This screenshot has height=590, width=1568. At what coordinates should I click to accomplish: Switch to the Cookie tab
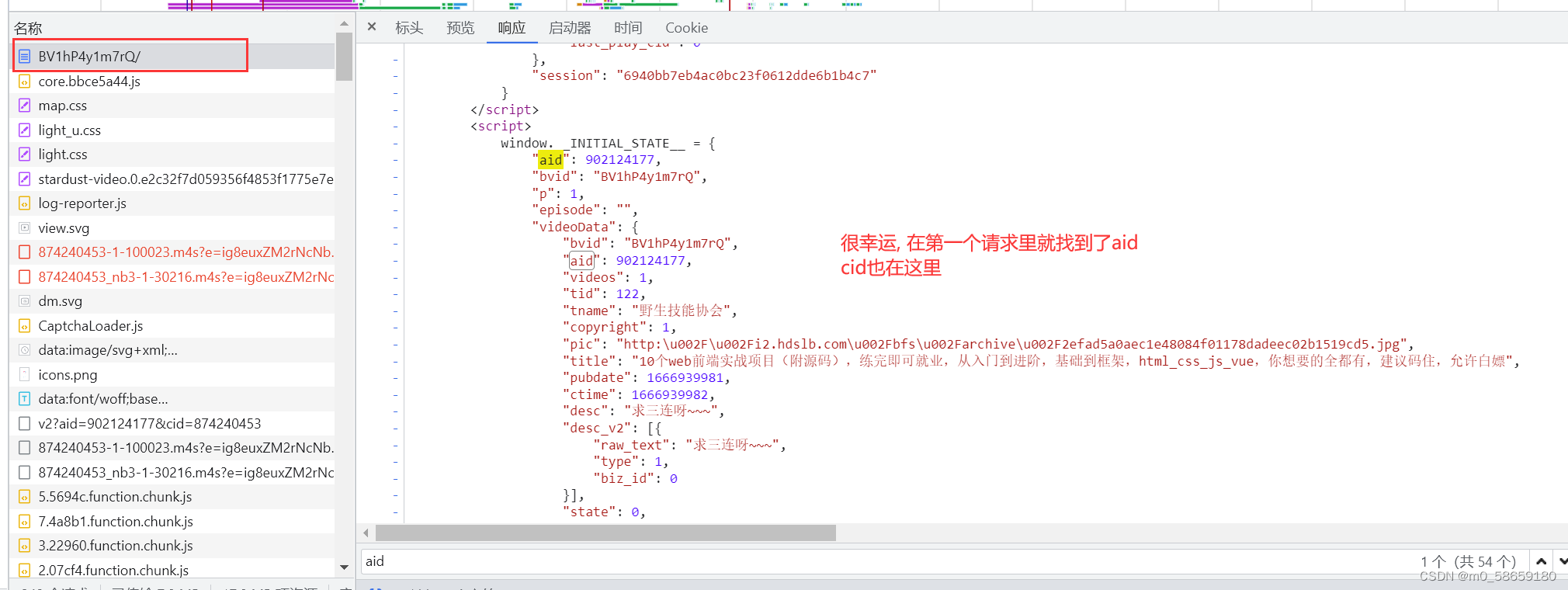pyautogui.click(x=686, y=28)
